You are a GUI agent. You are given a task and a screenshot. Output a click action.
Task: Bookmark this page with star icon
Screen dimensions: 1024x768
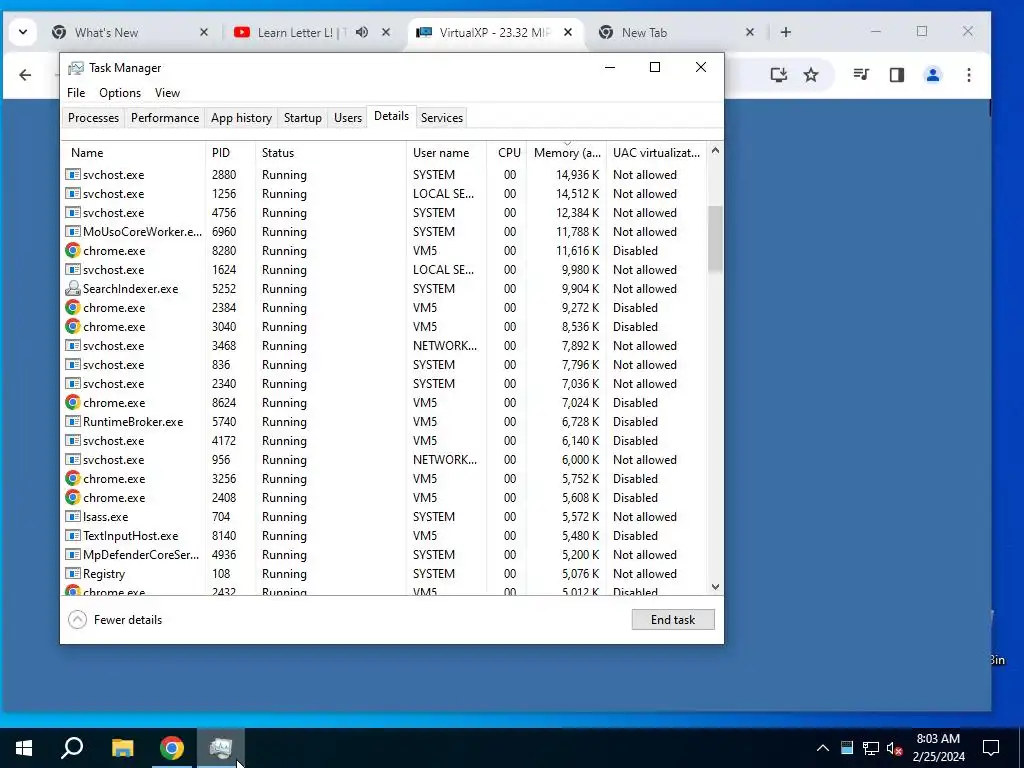810,75
